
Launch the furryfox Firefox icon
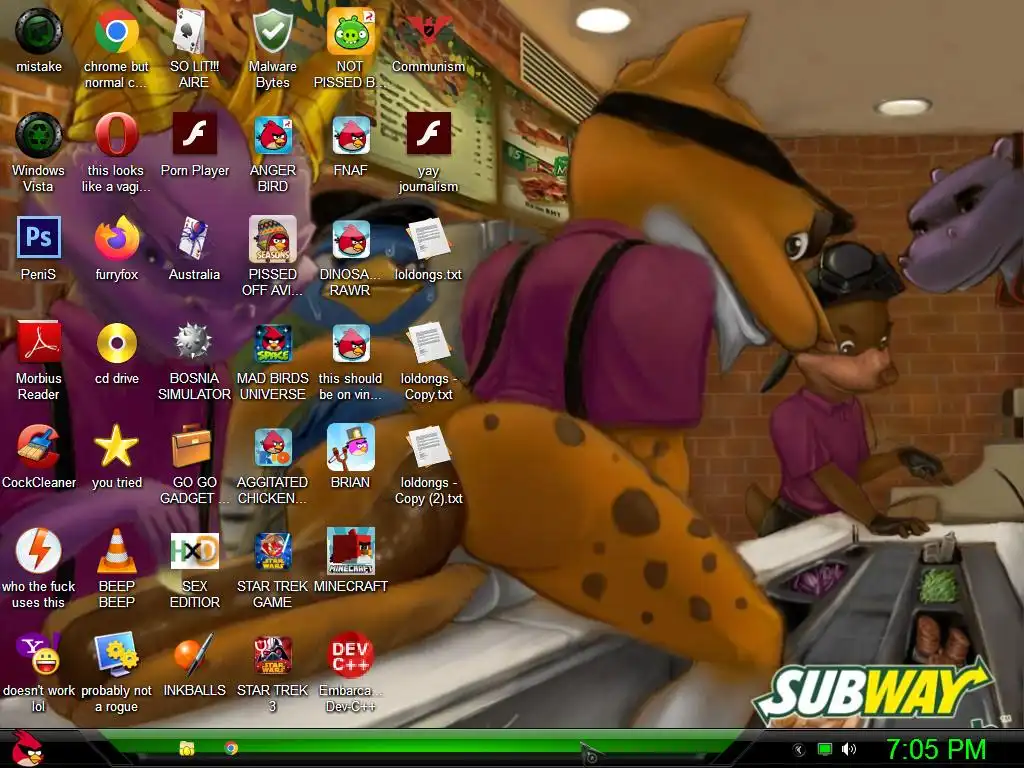[116, 238]
